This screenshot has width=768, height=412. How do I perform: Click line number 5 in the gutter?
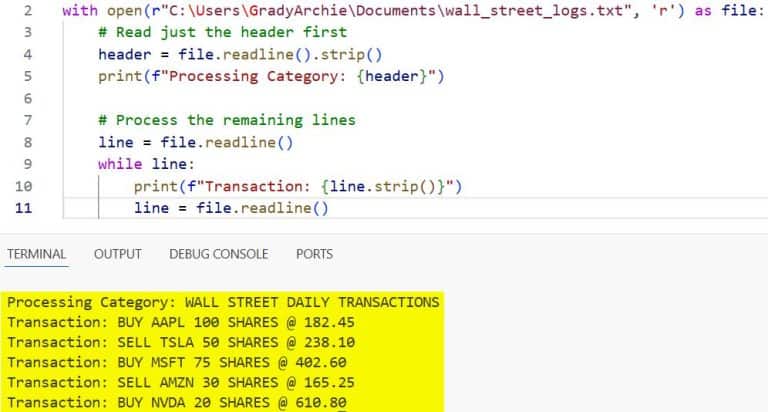(x=27, y=76)
